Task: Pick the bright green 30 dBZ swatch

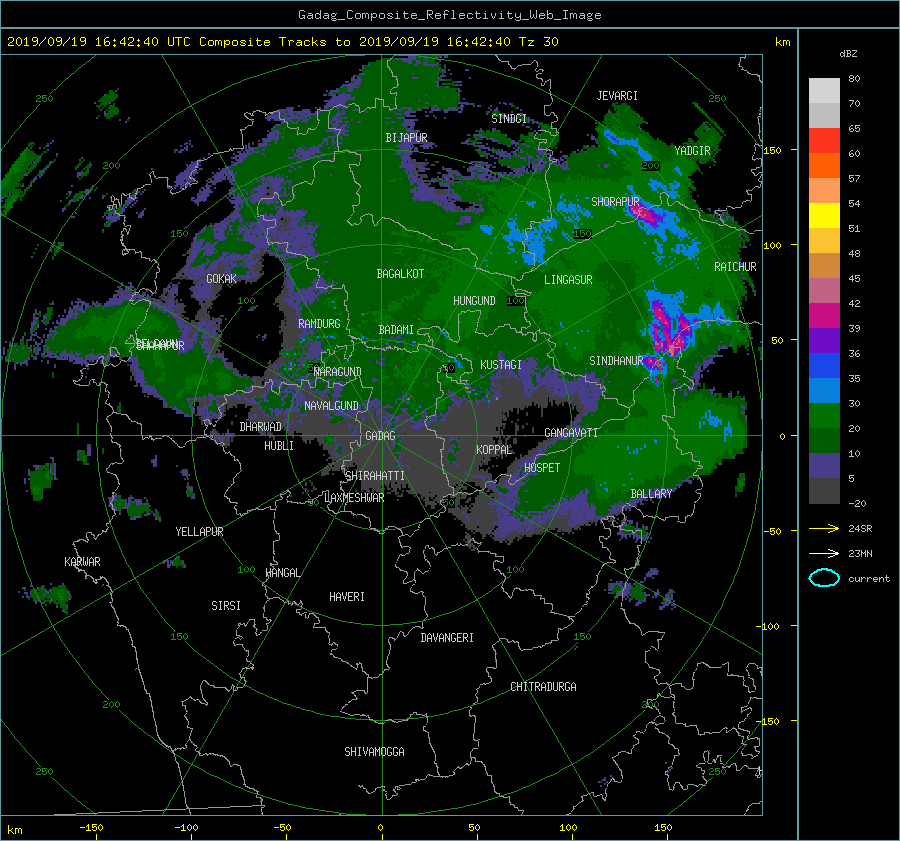Action: 824,415
